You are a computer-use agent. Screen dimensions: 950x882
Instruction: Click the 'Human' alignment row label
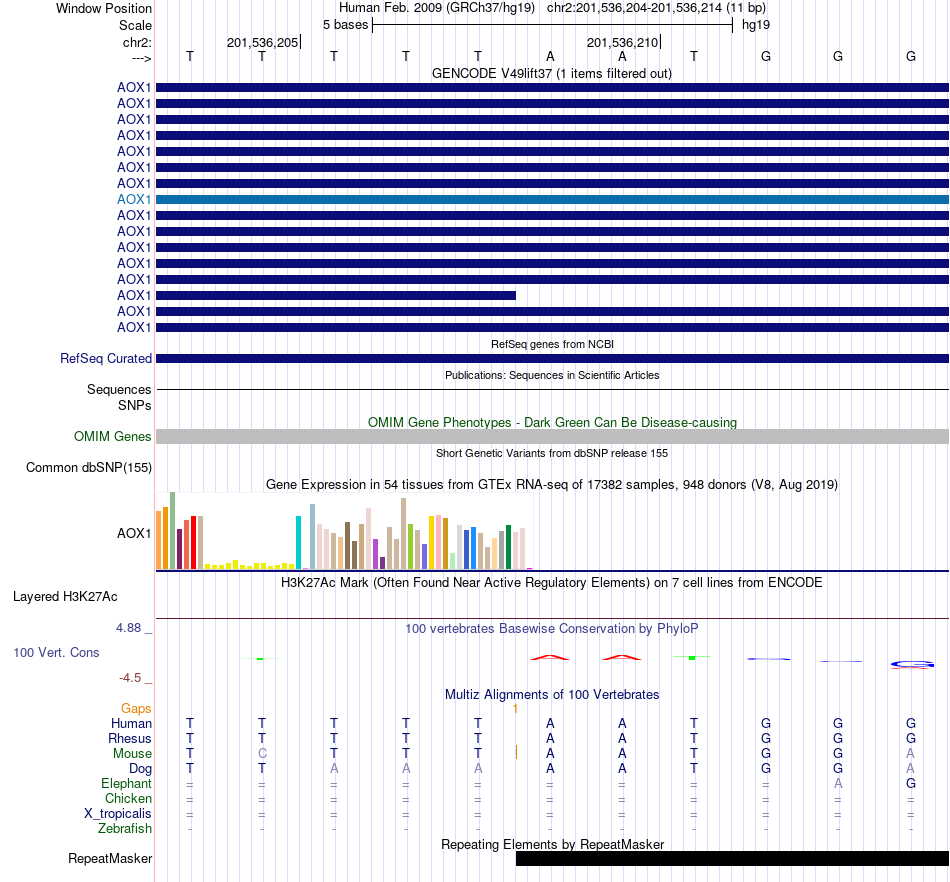(131, 723)
